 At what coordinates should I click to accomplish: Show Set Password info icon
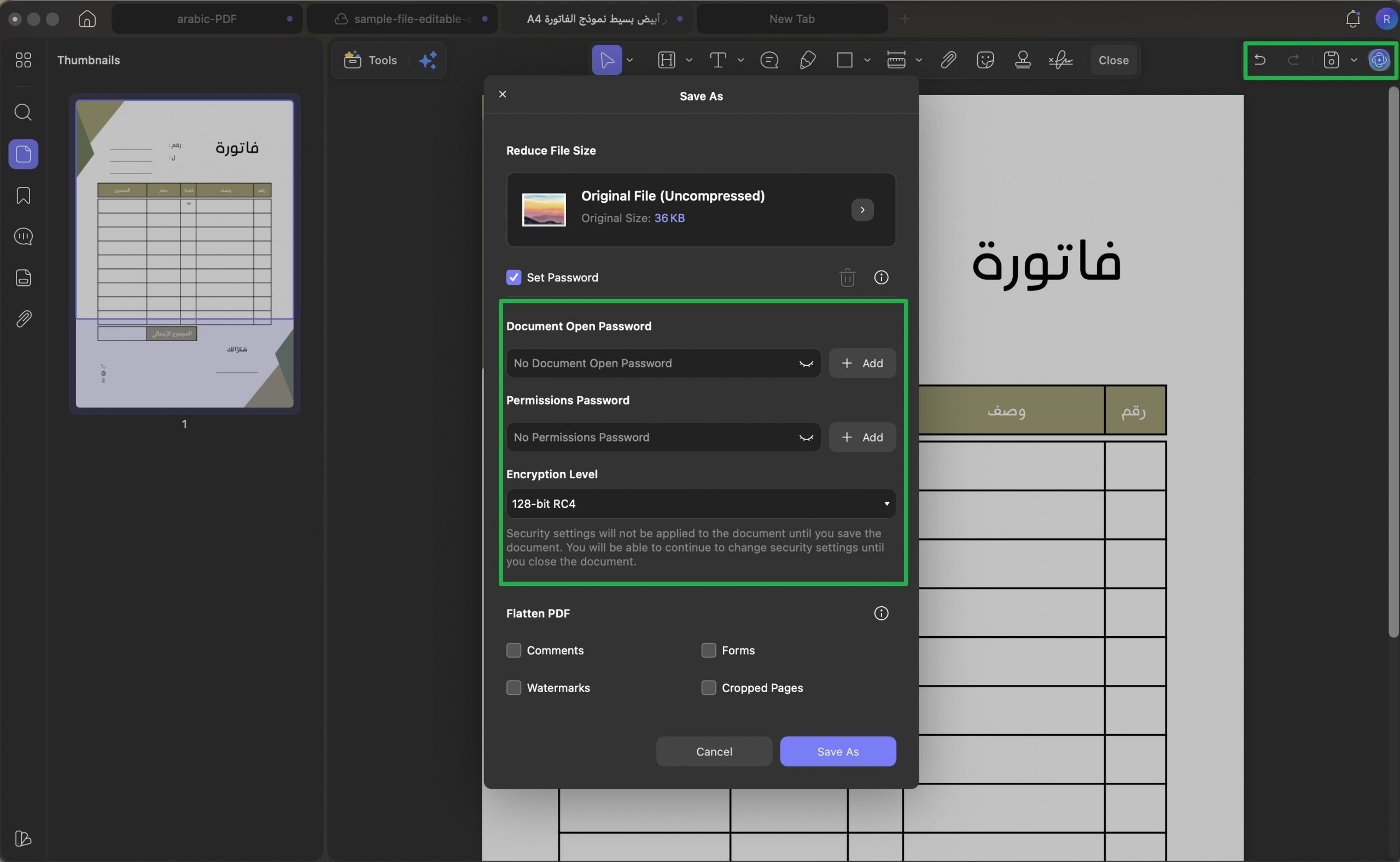point(881,277)
